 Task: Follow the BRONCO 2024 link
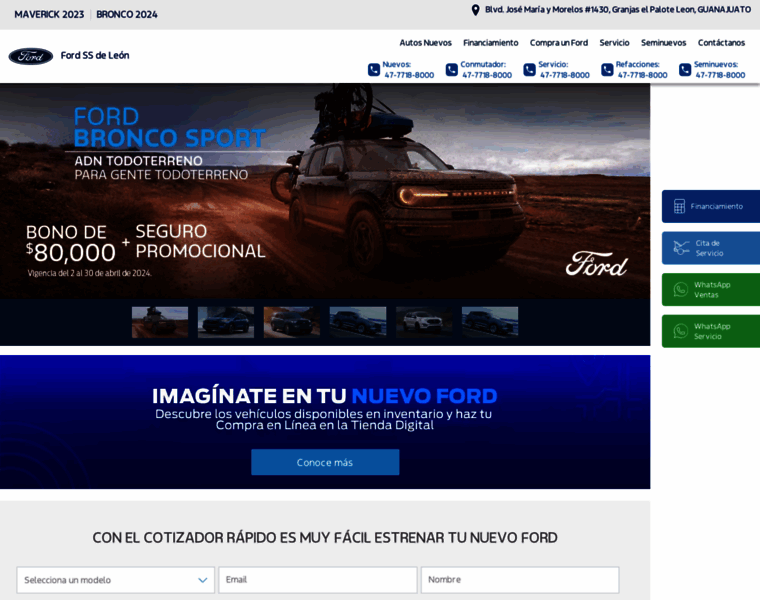[127, 15]
